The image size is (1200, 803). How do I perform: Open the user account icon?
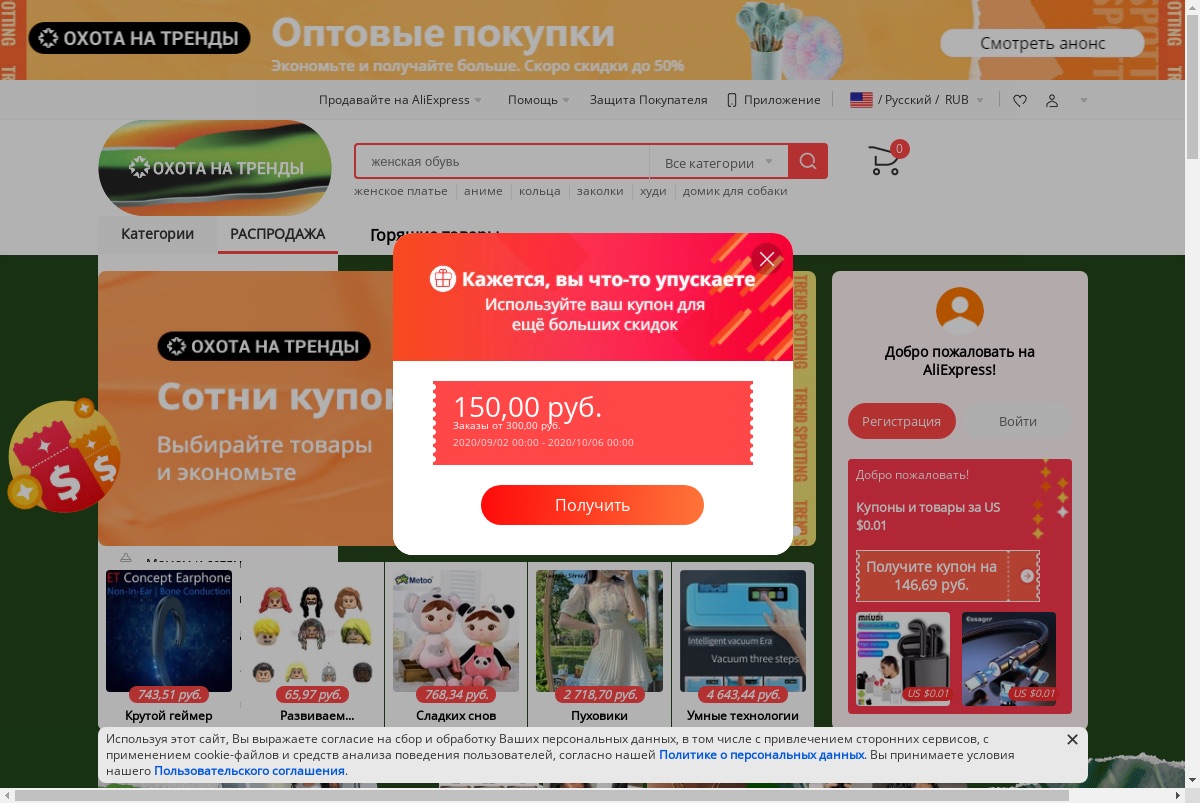click(x=1052, y=100)
